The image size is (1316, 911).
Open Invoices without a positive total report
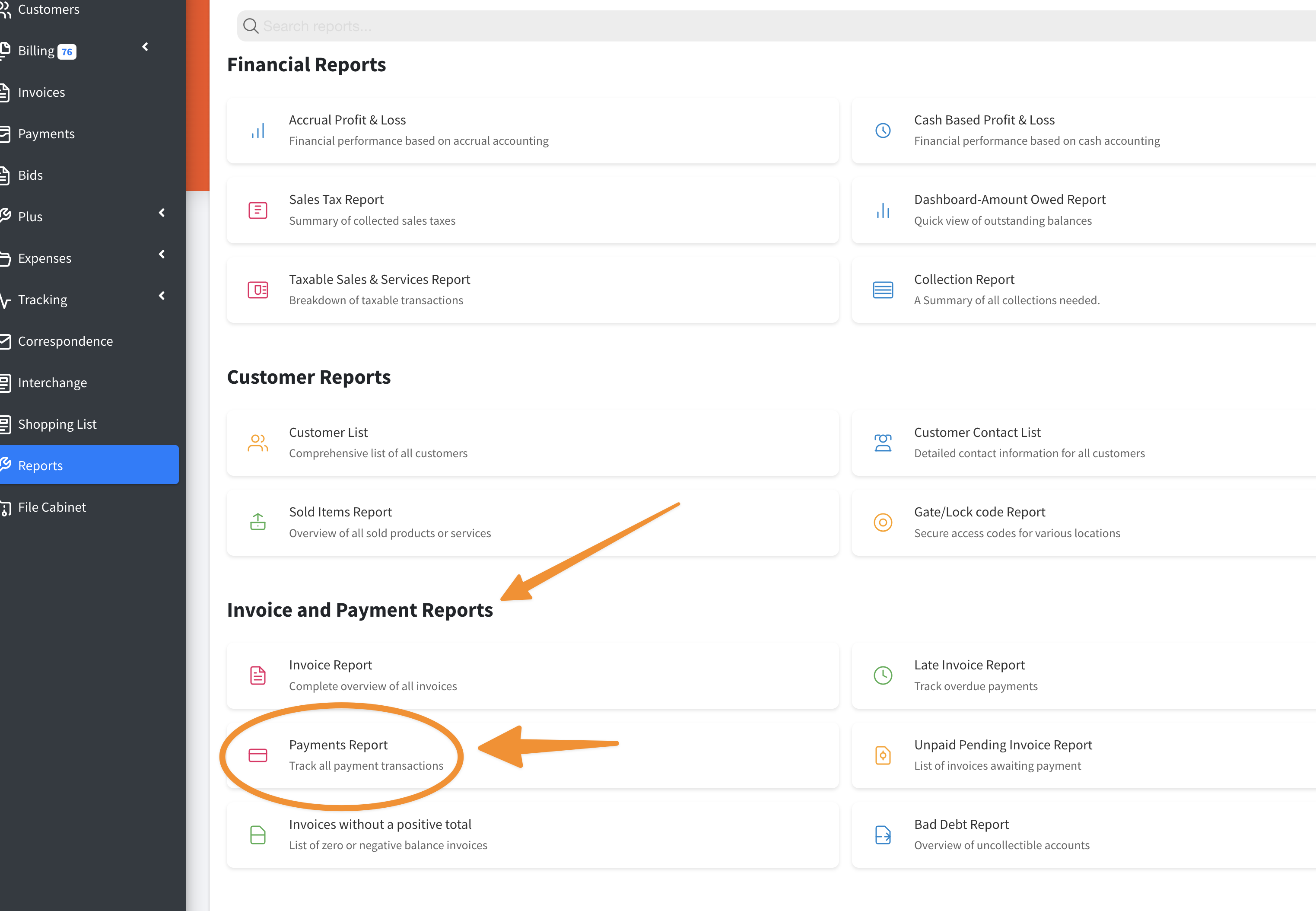click(x=380, y=824)
